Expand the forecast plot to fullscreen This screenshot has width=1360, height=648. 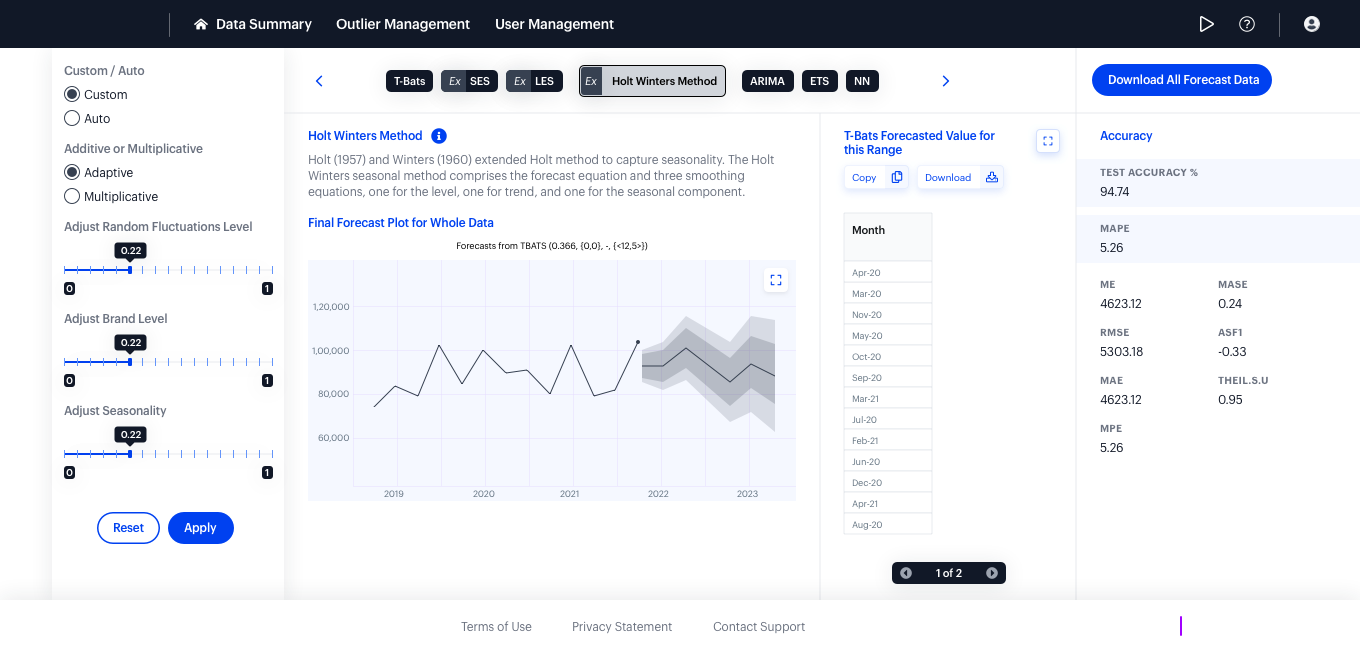(776, 280)
